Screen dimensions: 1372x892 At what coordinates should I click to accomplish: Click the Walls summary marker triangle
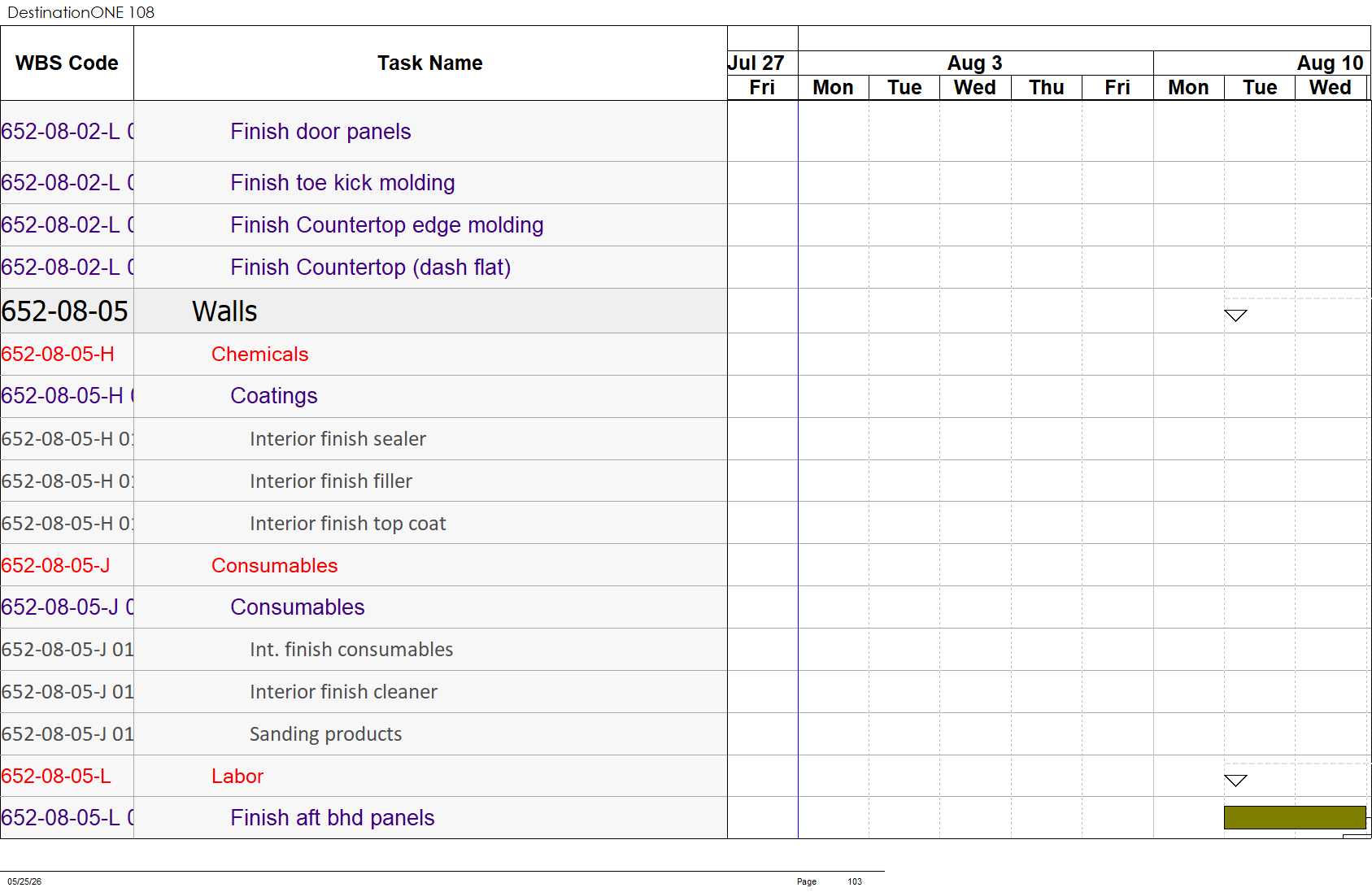(1235, 315)
